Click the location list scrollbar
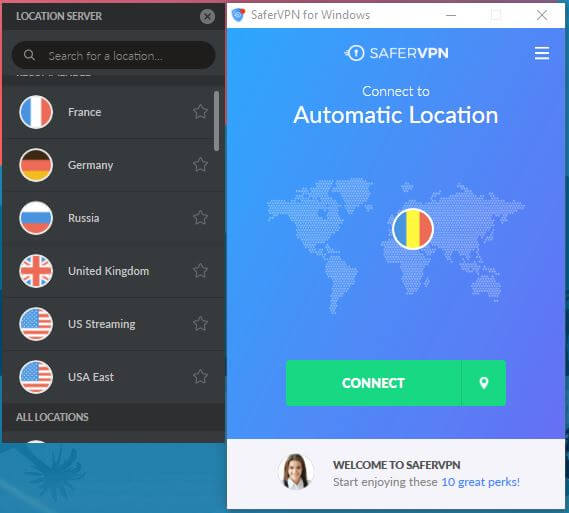The image size is (569, 513). click(217, 121)
